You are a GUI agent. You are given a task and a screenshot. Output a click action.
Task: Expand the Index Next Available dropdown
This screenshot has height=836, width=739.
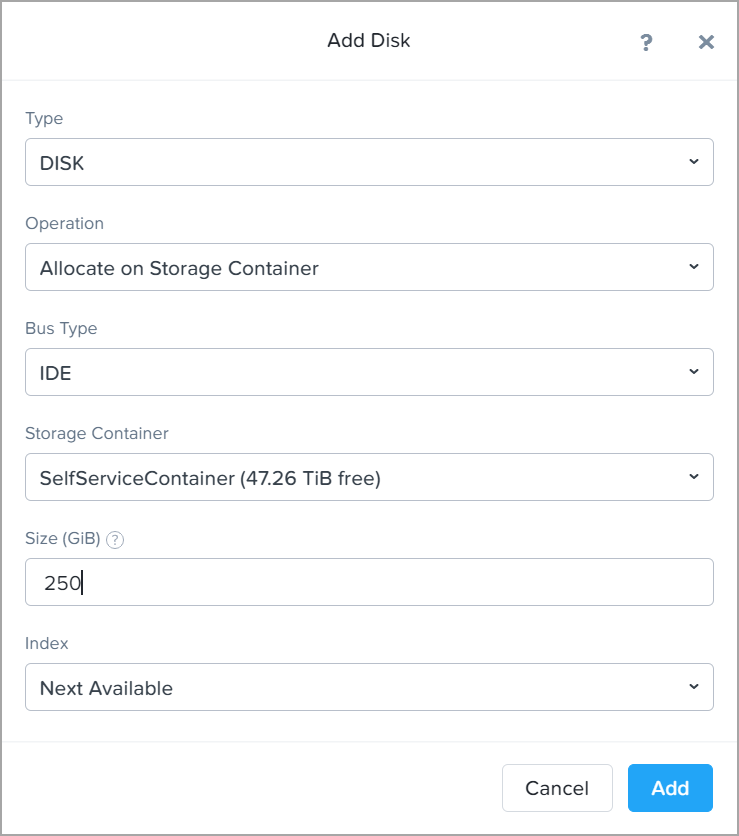(369, 687)
